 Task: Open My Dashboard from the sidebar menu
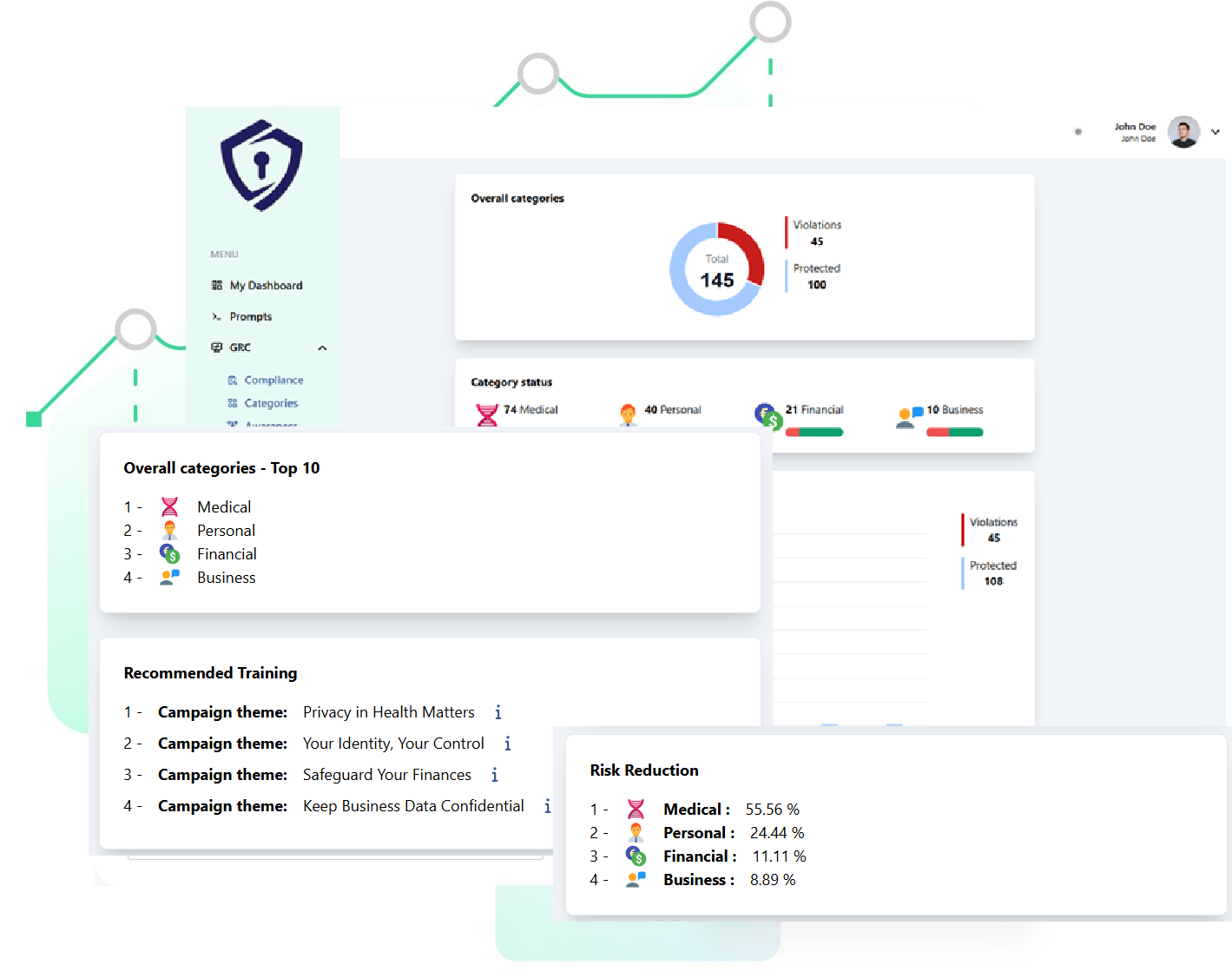tap(266, 285)
